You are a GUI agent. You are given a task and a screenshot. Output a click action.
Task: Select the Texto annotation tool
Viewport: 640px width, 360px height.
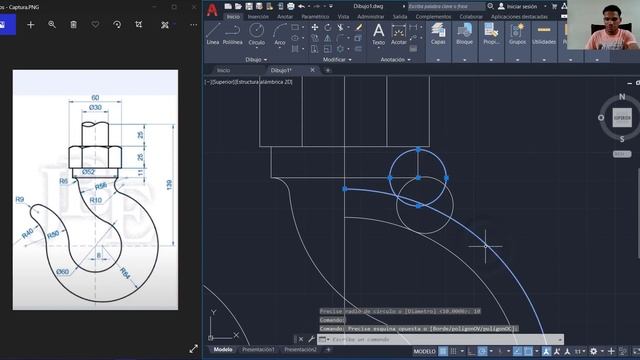point(378,34)
